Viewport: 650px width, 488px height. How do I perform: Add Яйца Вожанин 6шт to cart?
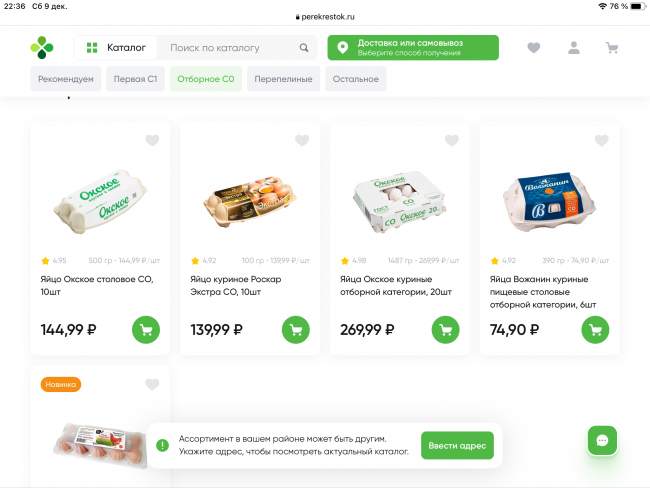tap(595, 330)
